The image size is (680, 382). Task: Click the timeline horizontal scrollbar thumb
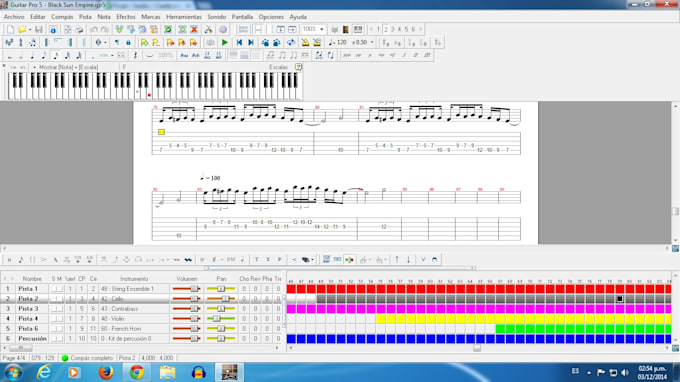point(477,348)
